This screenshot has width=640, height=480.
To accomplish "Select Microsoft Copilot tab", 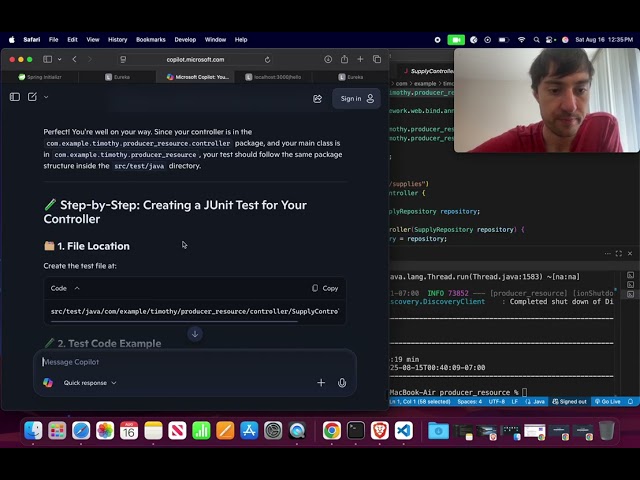I will pyautogui.click(x=195, y=77).
